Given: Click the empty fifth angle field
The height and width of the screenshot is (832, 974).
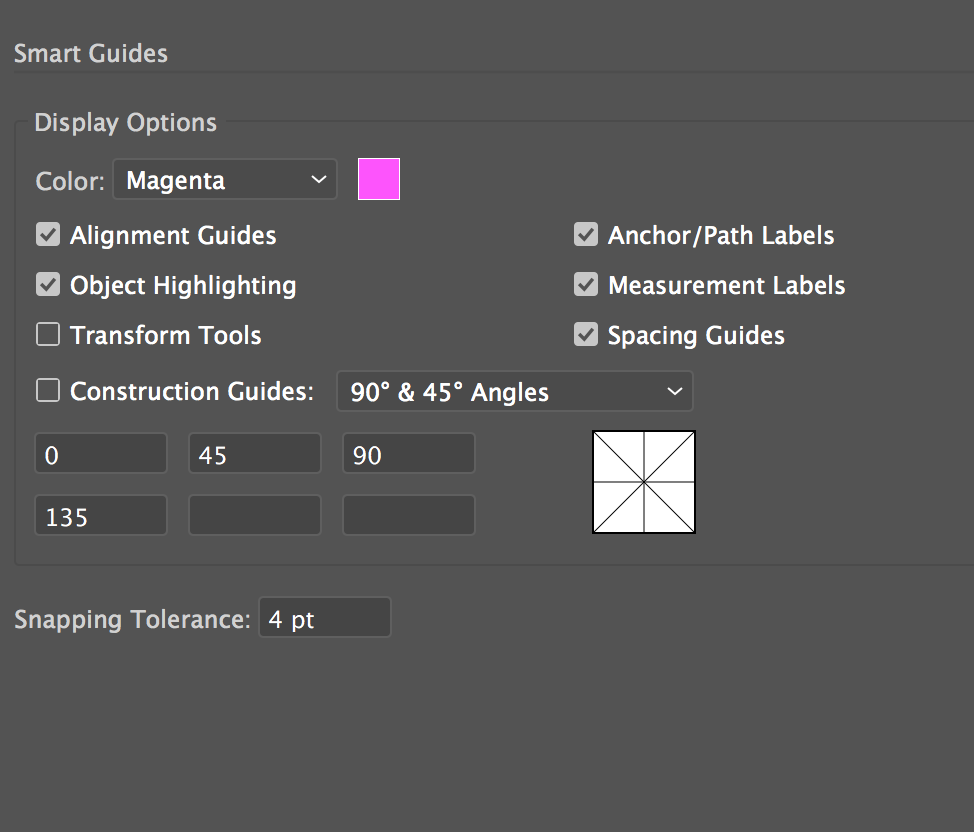Looking at the screenshot, I should click(x=254, y=516).
